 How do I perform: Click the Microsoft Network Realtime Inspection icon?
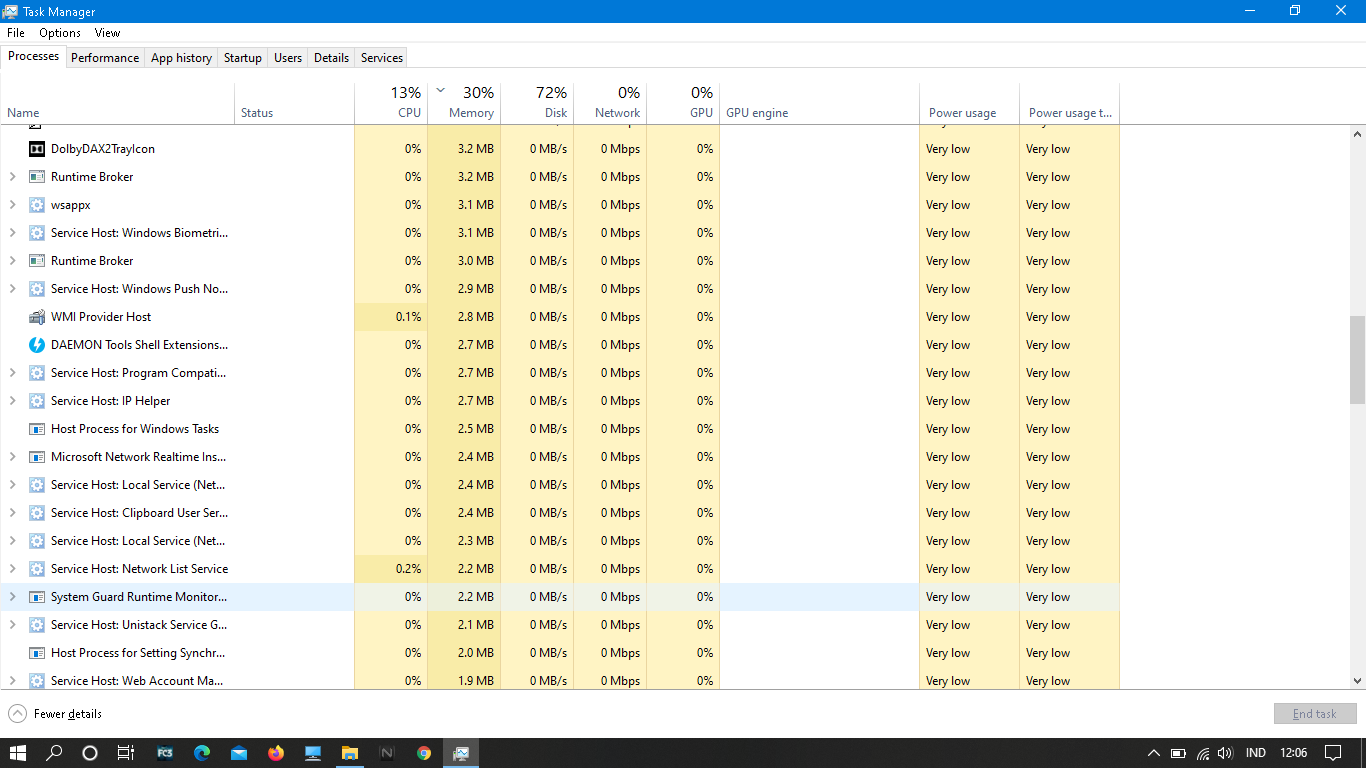(36, 457)
